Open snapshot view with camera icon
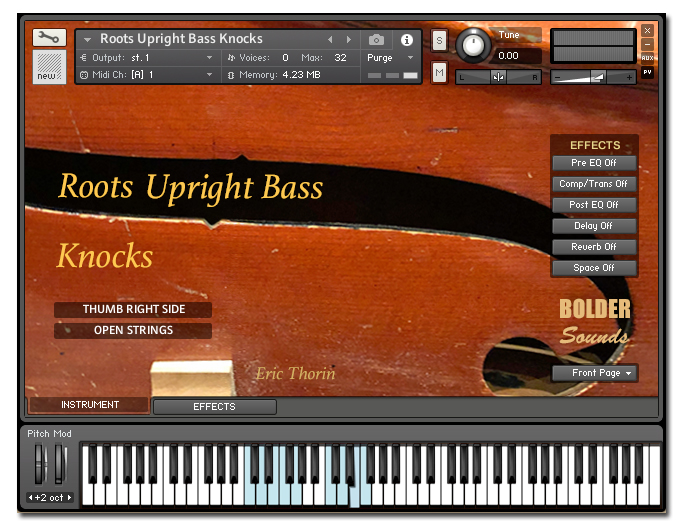 (x=376, y=40)
